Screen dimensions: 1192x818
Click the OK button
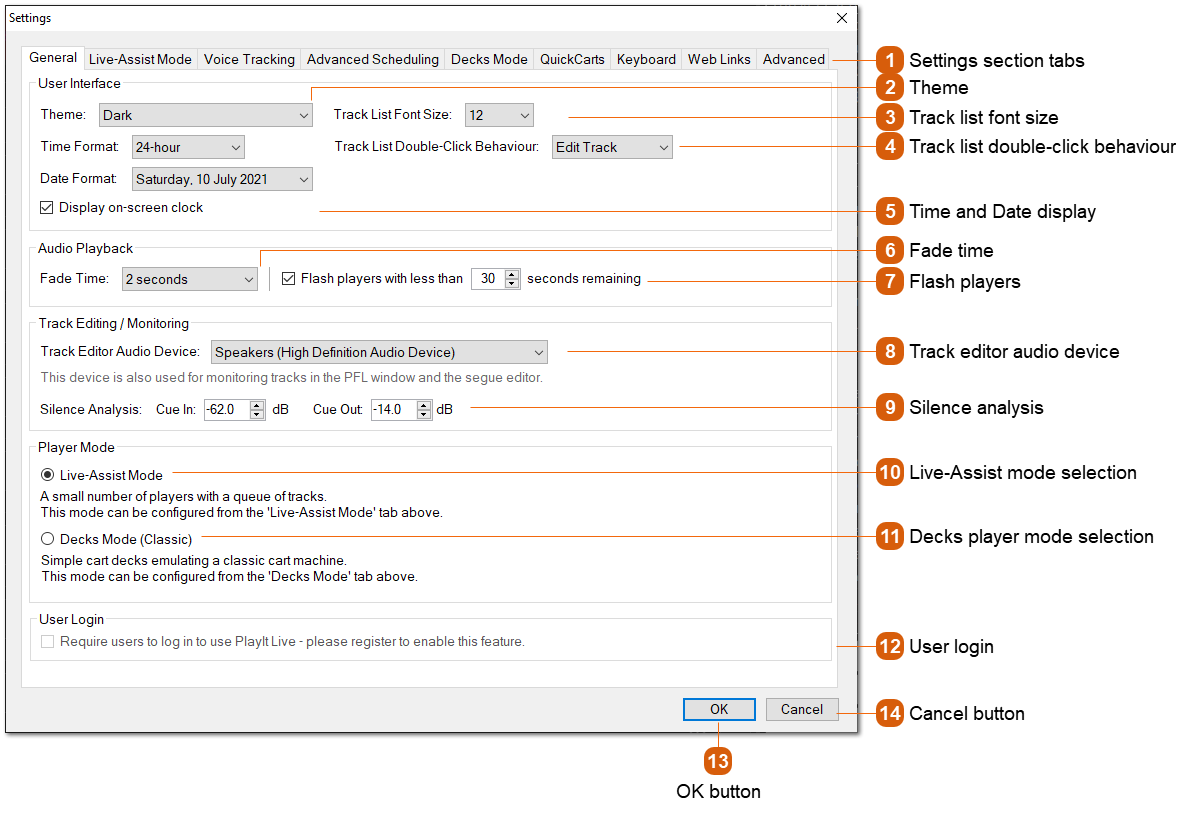coord(719,709)
